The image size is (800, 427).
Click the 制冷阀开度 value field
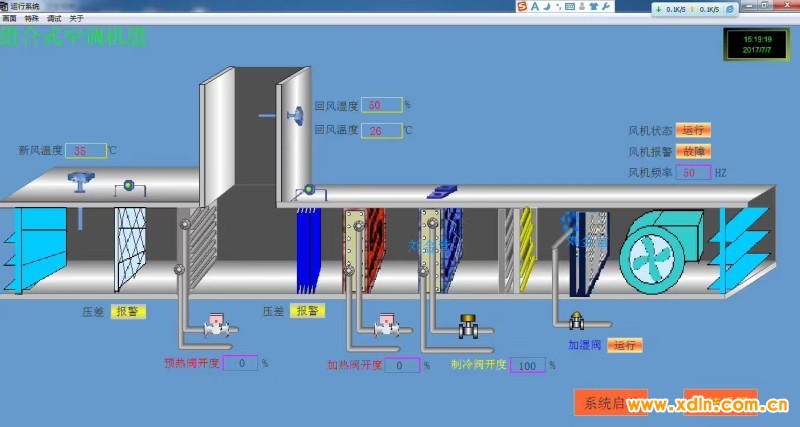click(528, 366)
